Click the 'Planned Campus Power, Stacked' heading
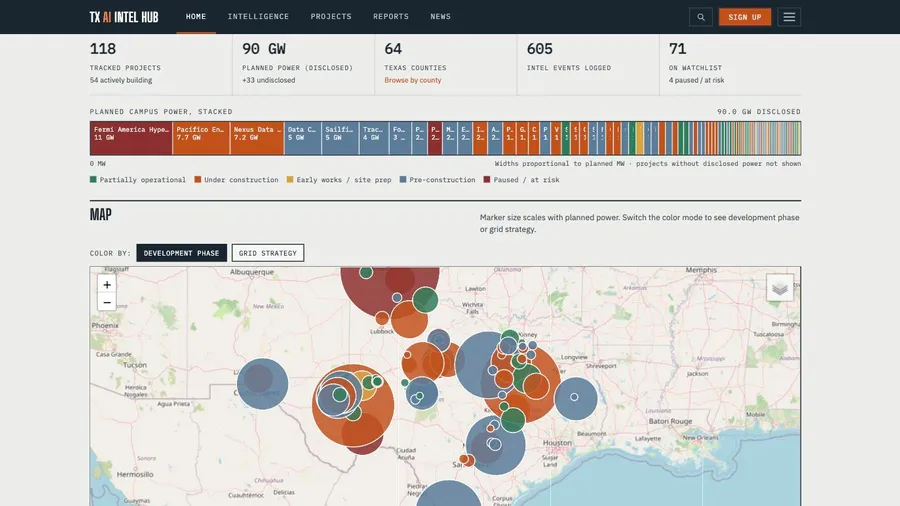 (161, 112)
